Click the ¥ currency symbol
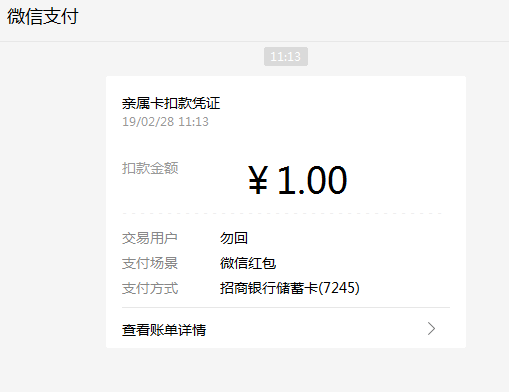This screenshot has height=392, width=509. click(x=258, y=180)
